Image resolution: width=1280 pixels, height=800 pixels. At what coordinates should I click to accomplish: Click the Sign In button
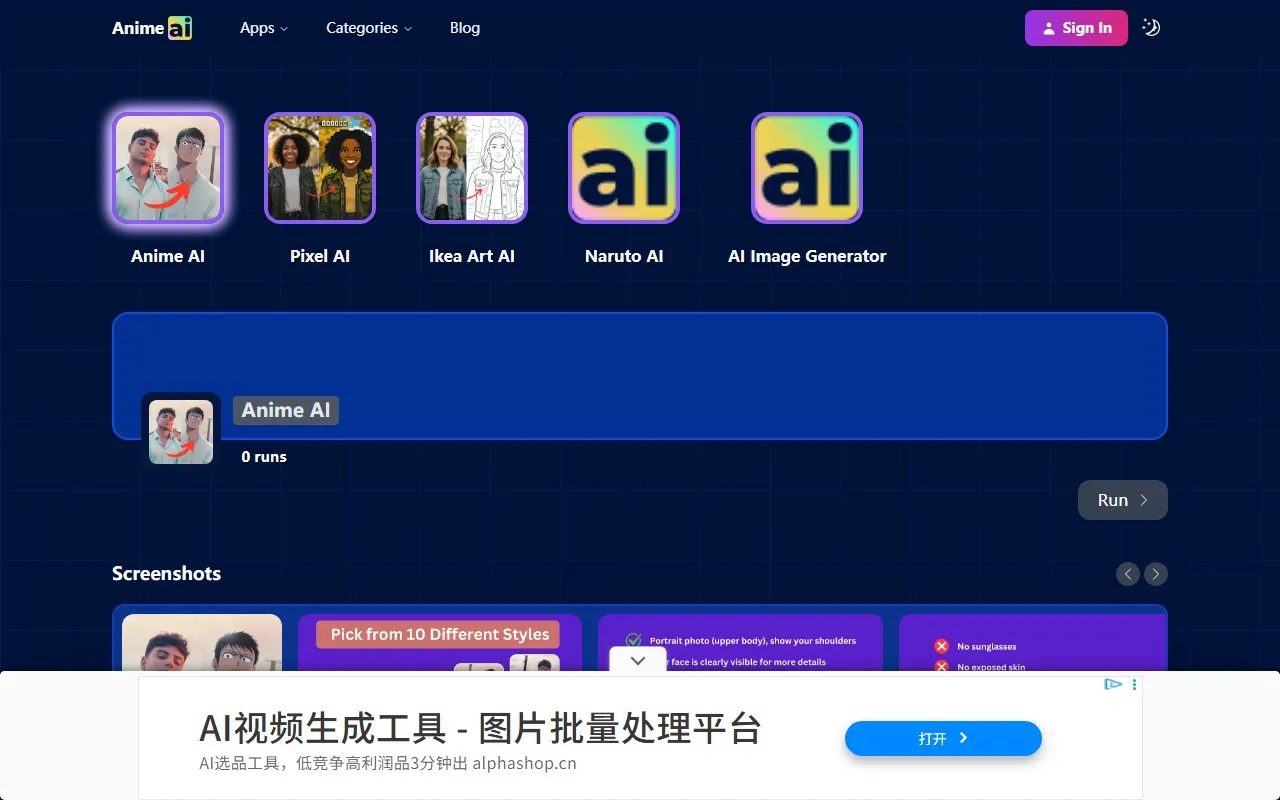(x=1076, y=28)
